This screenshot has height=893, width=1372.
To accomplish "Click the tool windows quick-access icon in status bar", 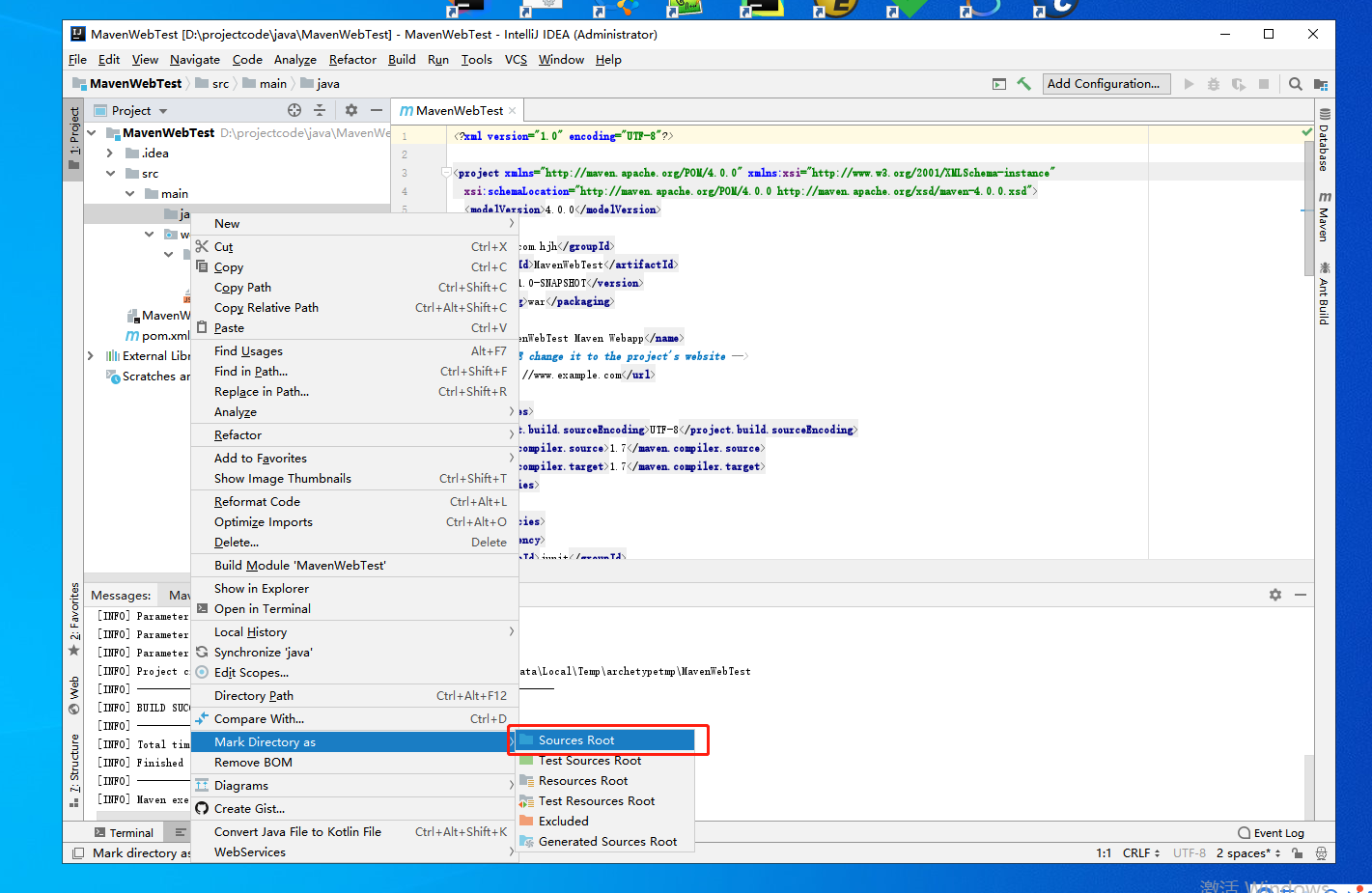I will tap(78, 853).
